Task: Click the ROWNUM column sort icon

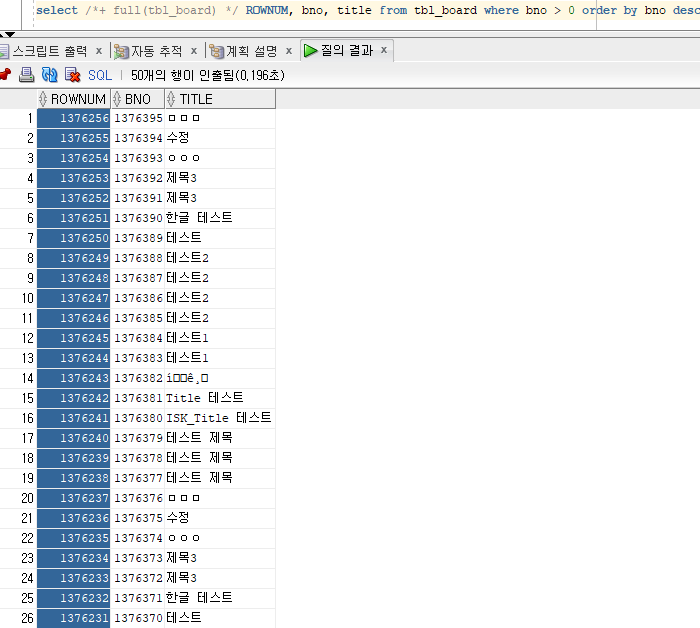Action: tap(43, 99)
